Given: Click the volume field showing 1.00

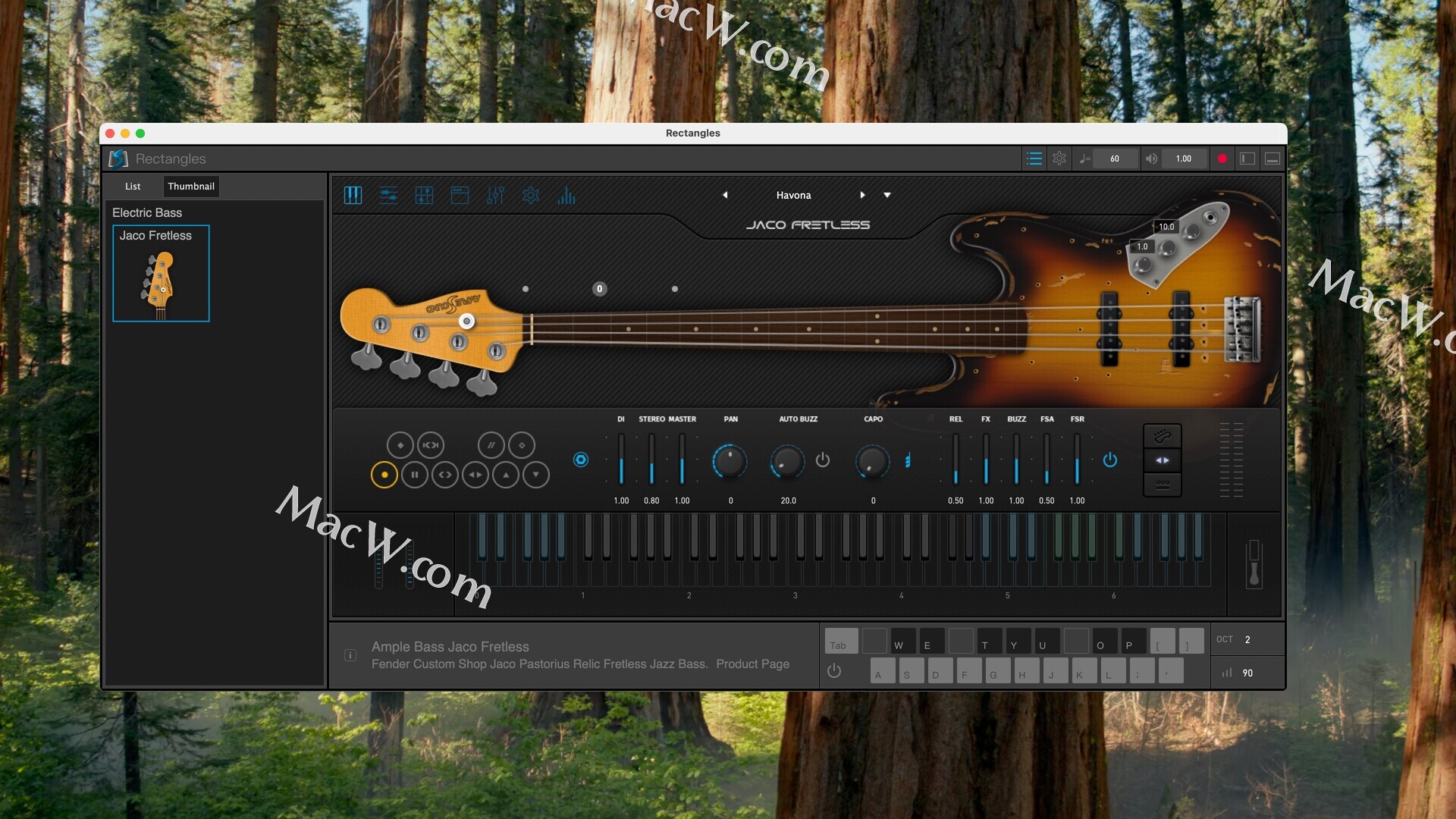Looking at the screenshot, I should [1184, 158].
